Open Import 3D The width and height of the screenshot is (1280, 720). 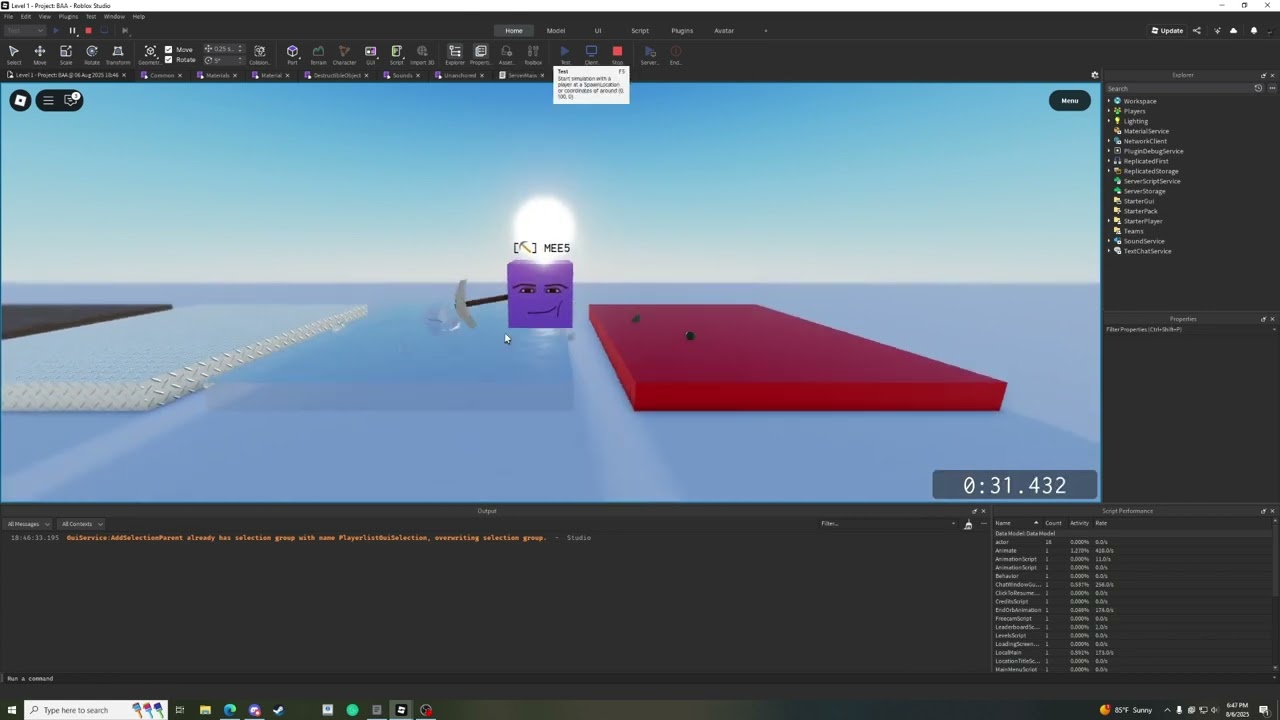click(x=422, y=54)
